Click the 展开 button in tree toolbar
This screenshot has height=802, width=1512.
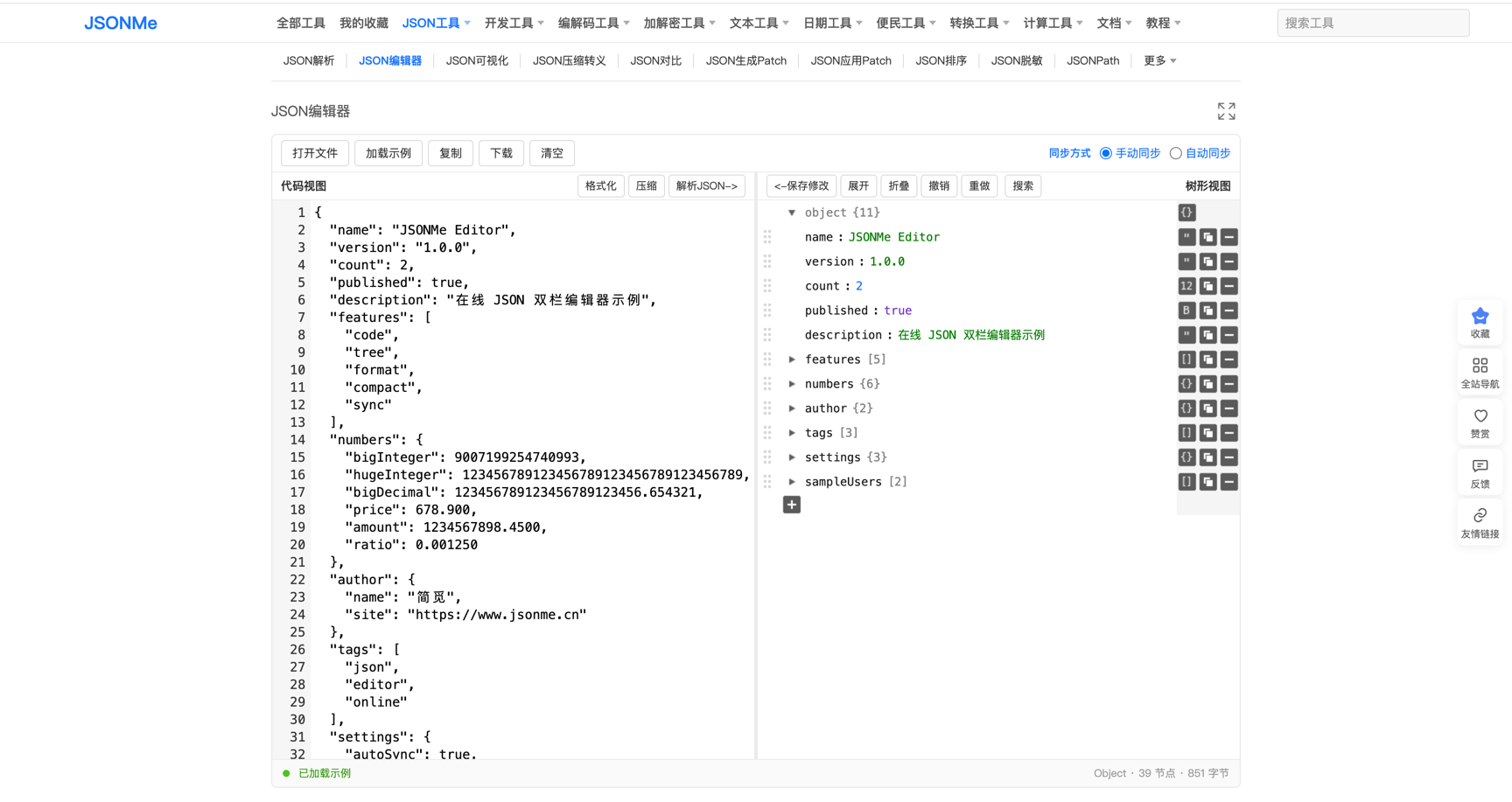click(858, 185)
